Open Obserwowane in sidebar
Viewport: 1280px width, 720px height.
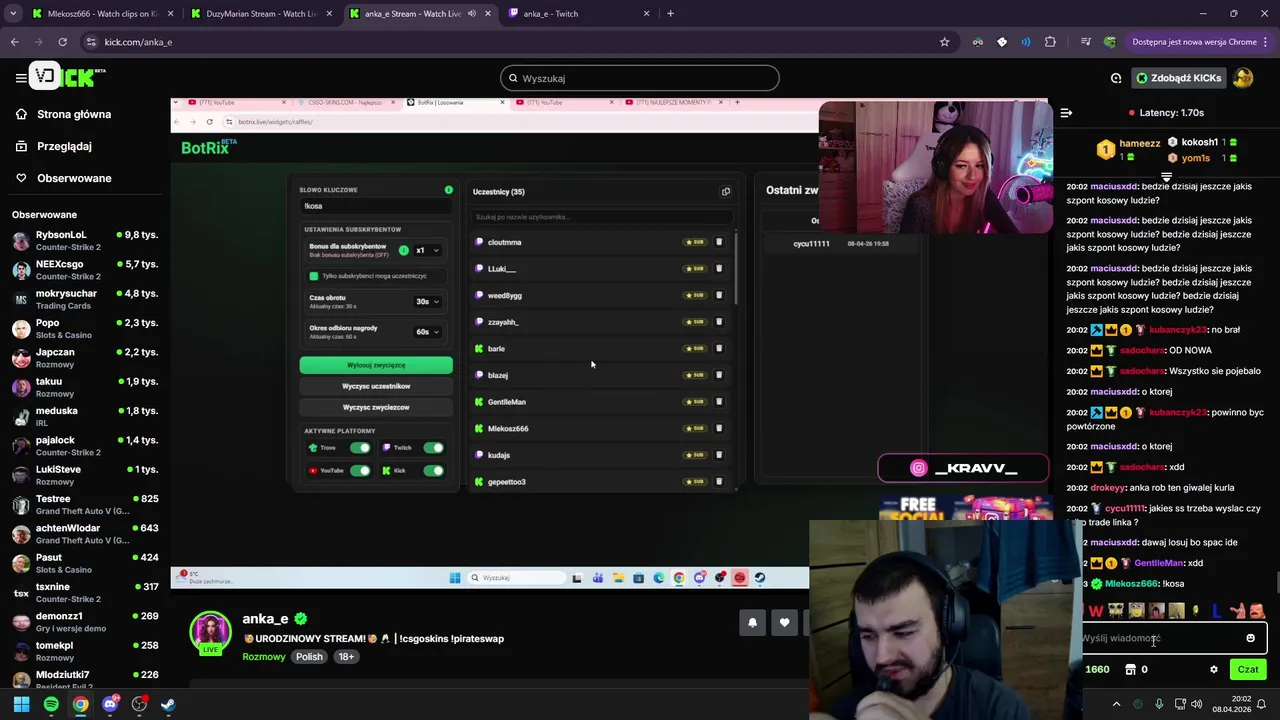74,178
